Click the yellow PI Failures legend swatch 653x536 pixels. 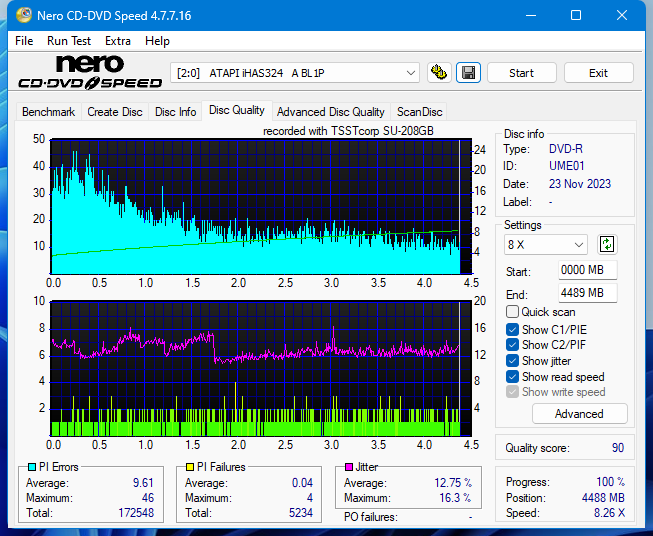click(190, 467)
